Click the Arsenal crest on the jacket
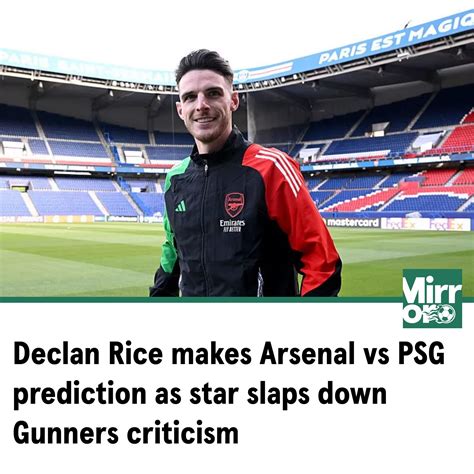 click(x=234, y=205)
